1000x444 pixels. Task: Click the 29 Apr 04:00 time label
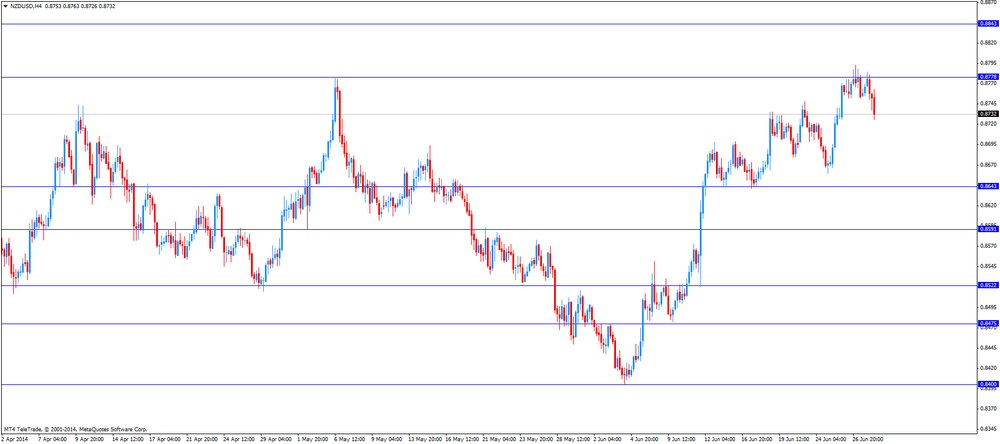274,439
